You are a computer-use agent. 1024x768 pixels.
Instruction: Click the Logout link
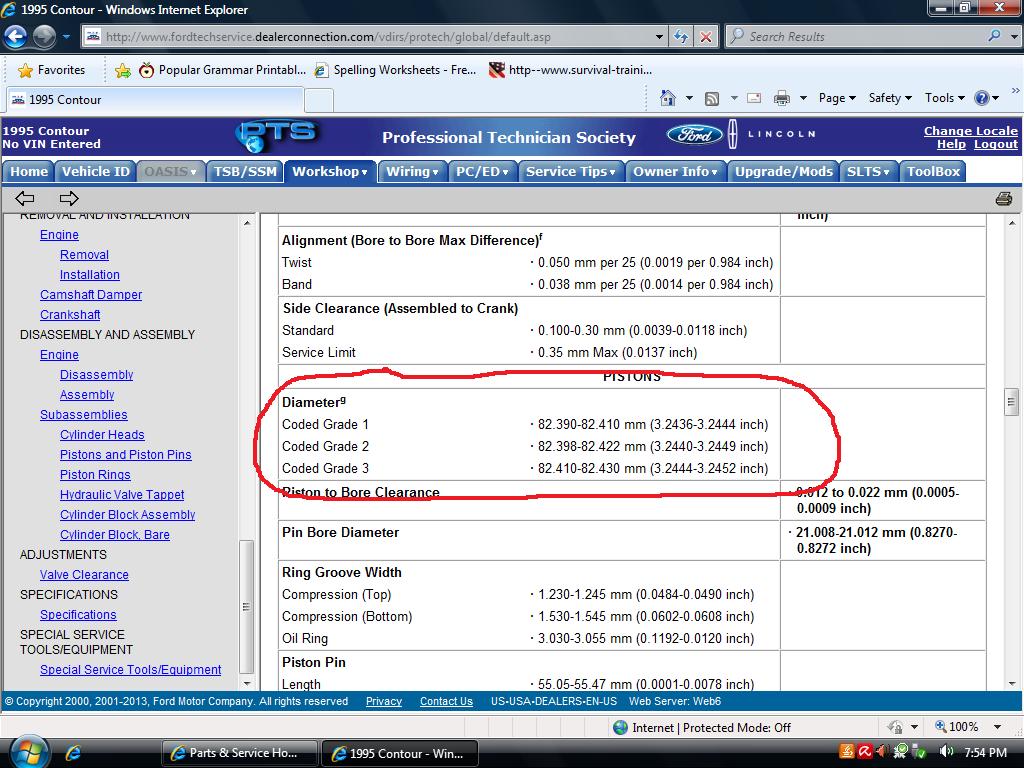coord(995,144)
